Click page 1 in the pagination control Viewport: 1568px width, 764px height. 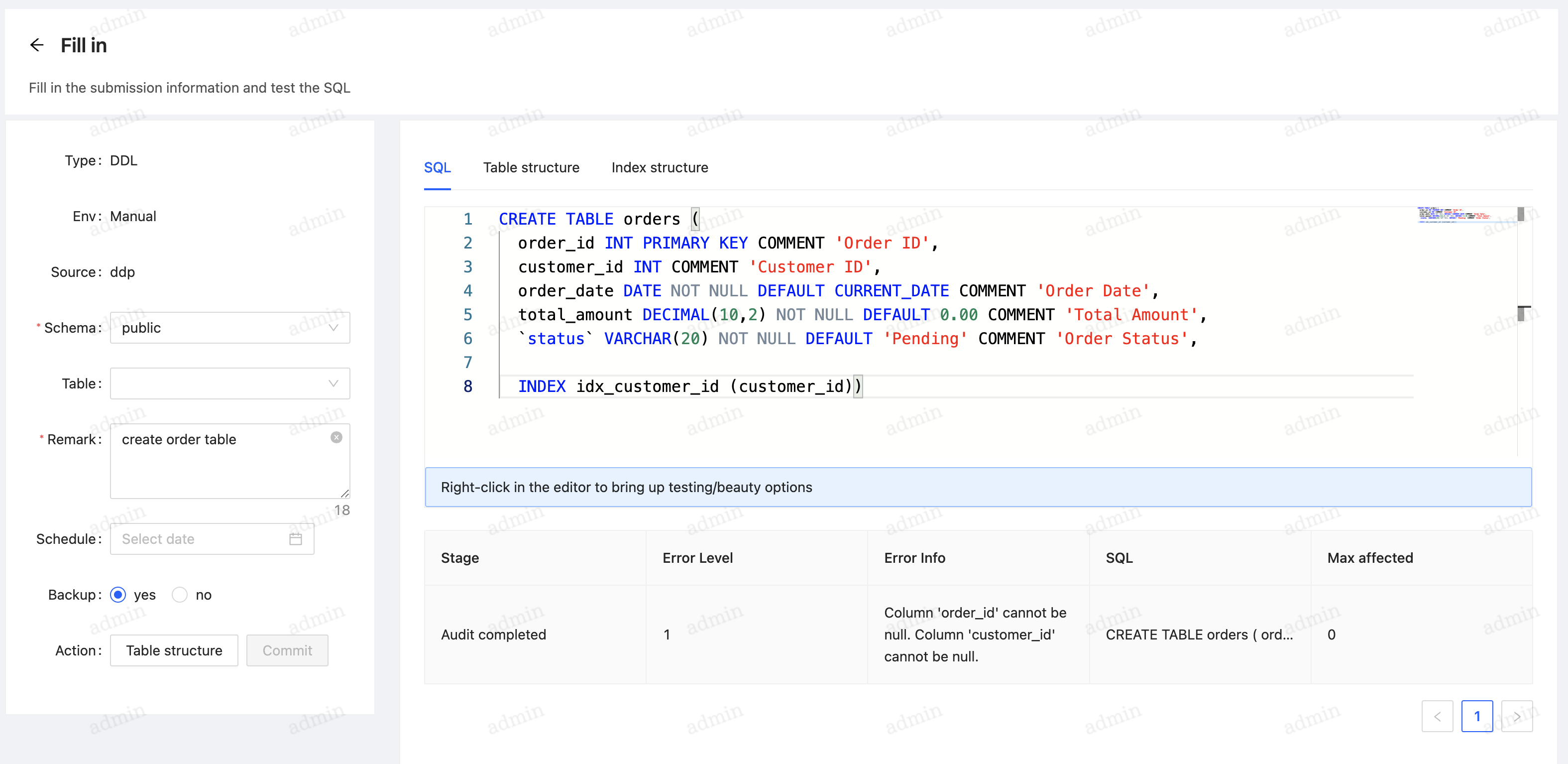[1477, 717]
